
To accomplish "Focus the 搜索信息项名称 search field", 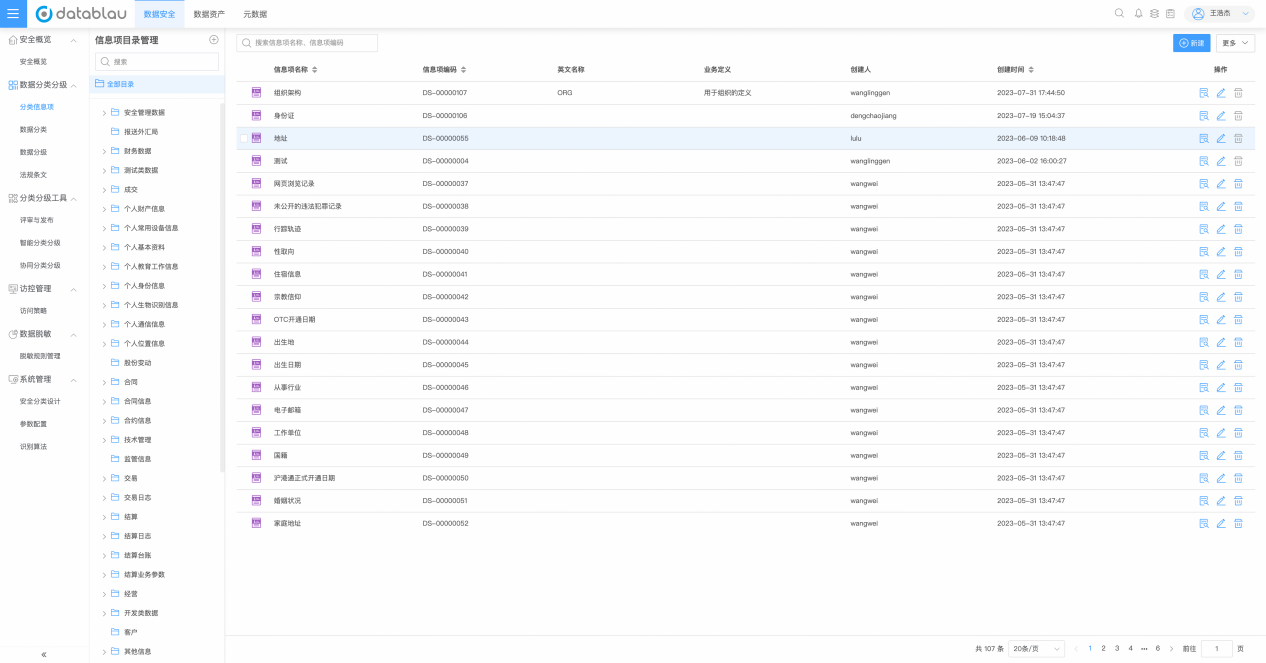I will coord(307,43).
